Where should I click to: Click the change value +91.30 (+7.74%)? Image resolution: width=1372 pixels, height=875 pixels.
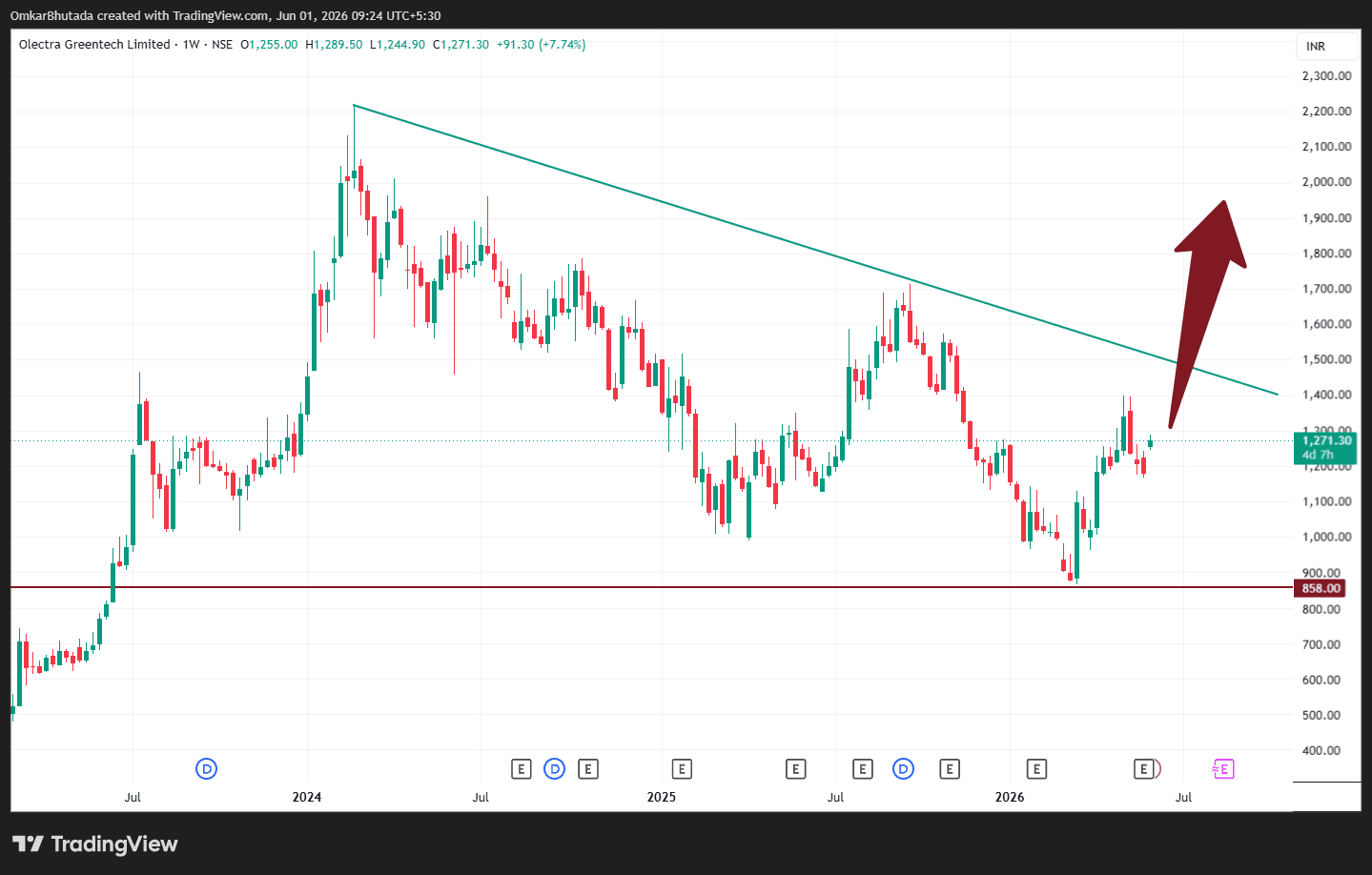[541, 45]
